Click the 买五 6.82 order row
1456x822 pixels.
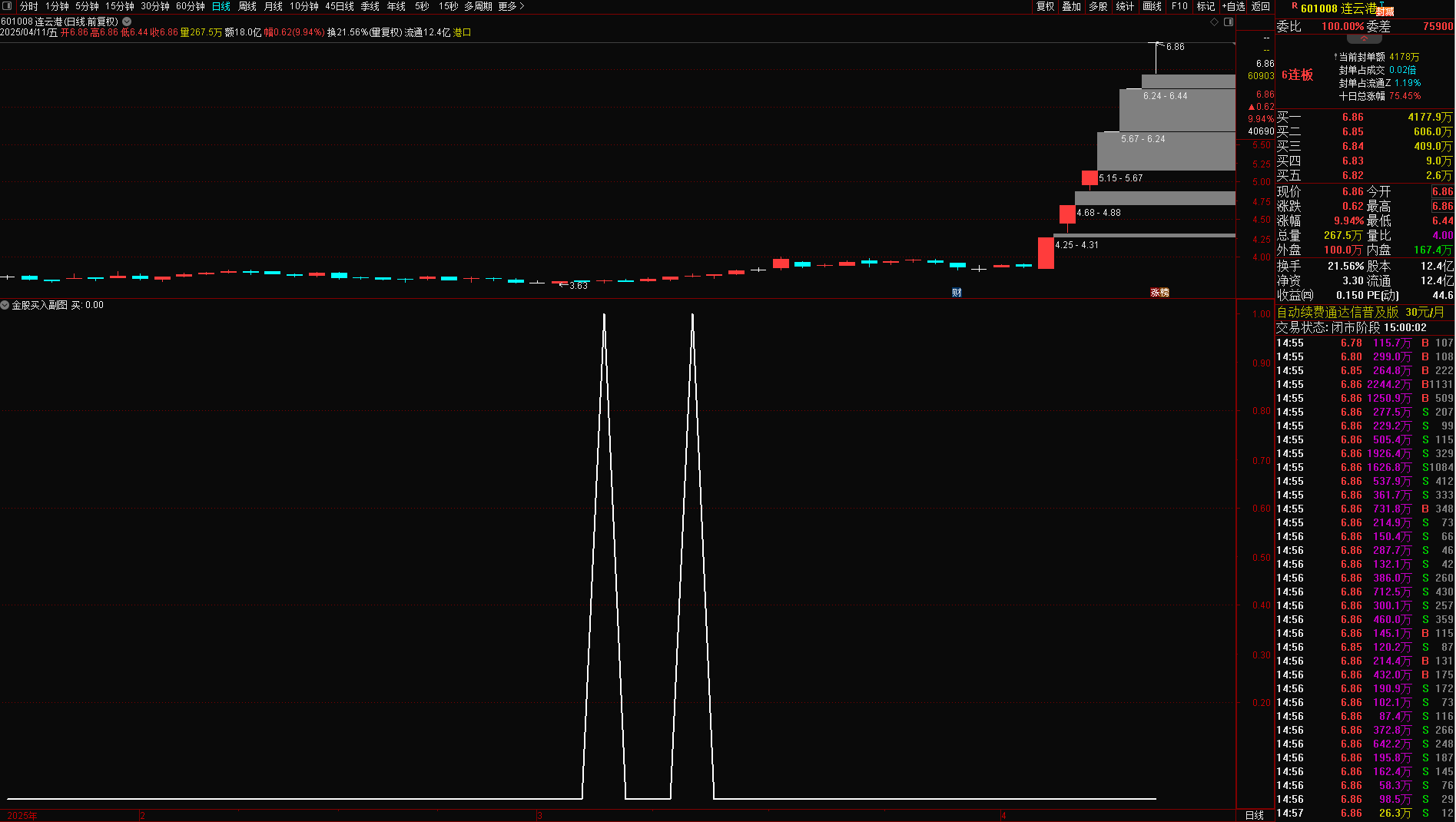[x=1365, y=176]
